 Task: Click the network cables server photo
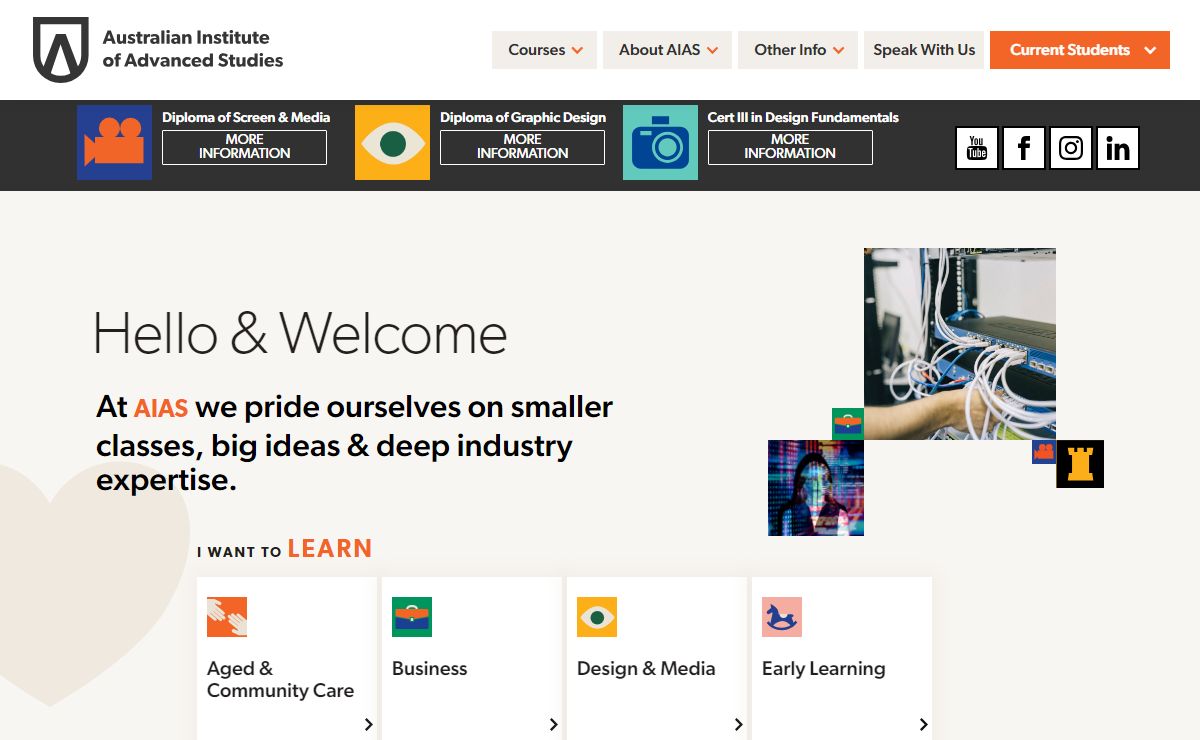tap(960, 344)
